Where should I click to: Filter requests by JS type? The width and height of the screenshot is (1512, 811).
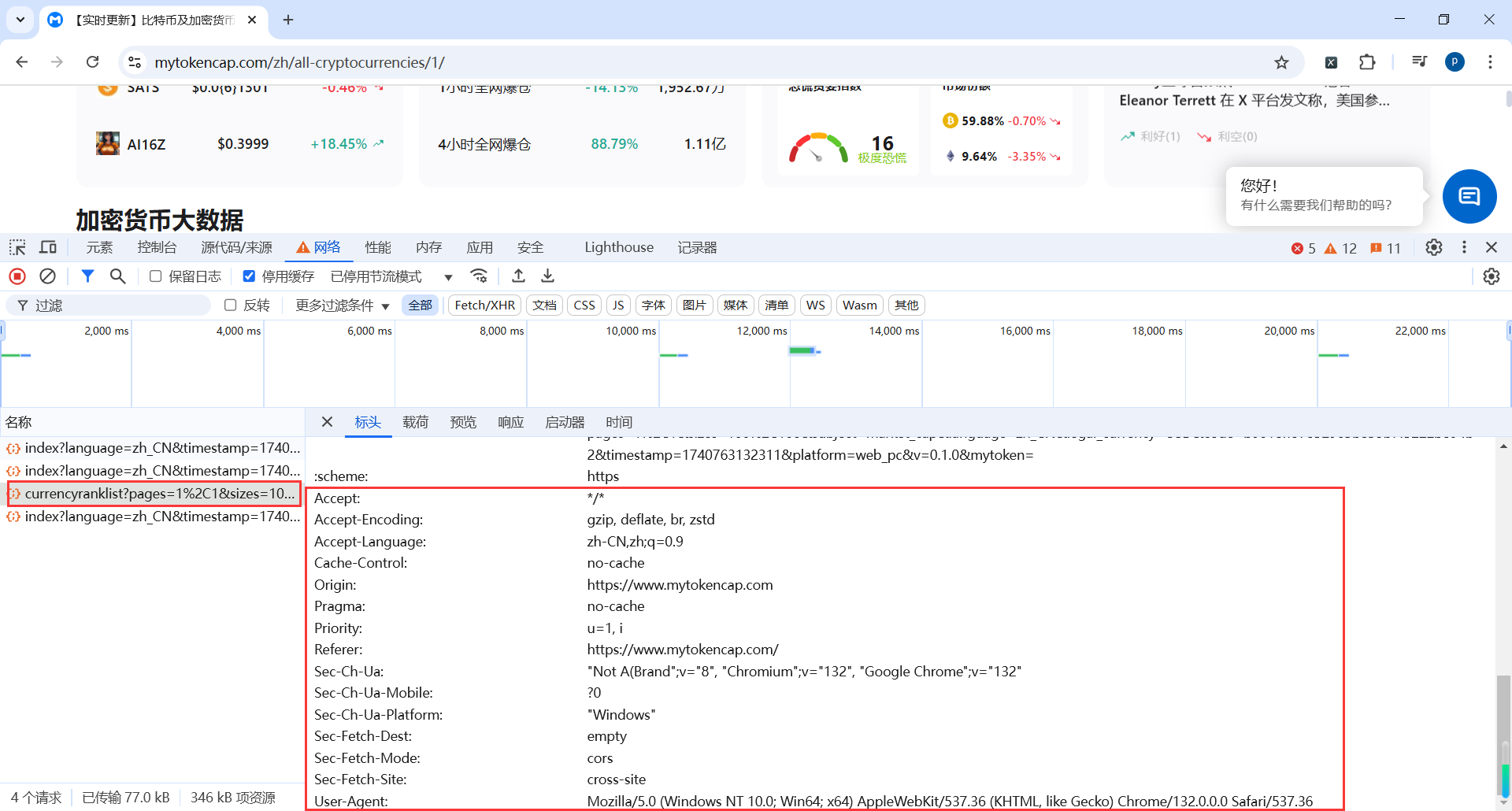click(618, 306)
